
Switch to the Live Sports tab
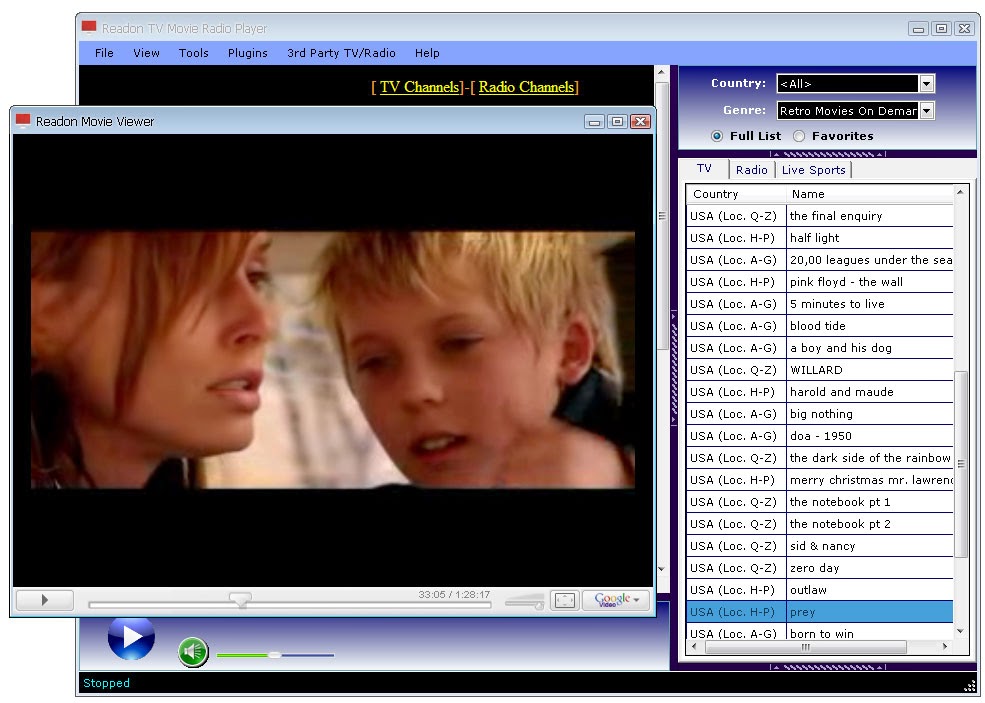pos(814,170)
